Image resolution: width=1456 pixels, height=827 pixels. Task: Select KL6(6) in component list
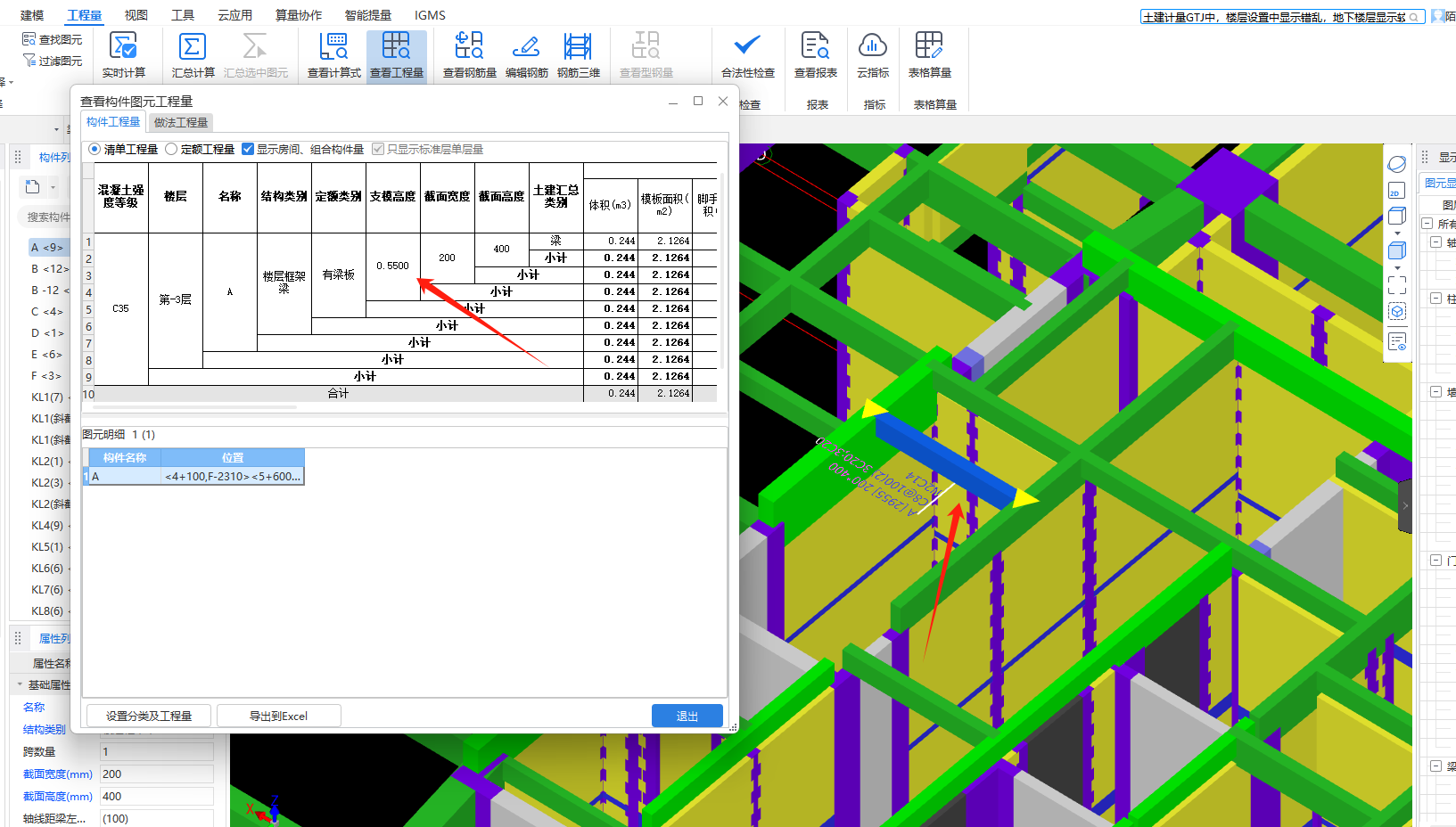(47, 568)
